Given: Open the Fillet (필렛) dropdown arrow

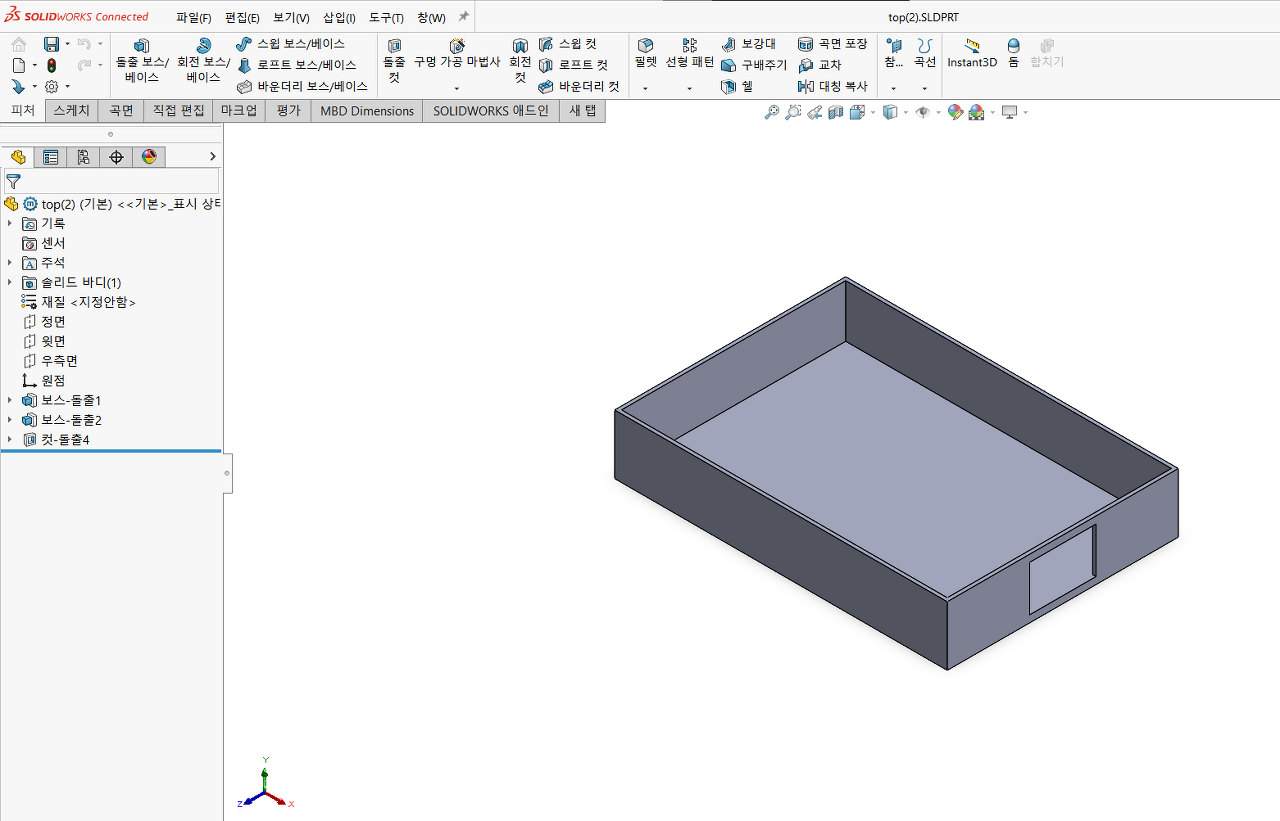Looking at the screenshot, I should (645, 88).
